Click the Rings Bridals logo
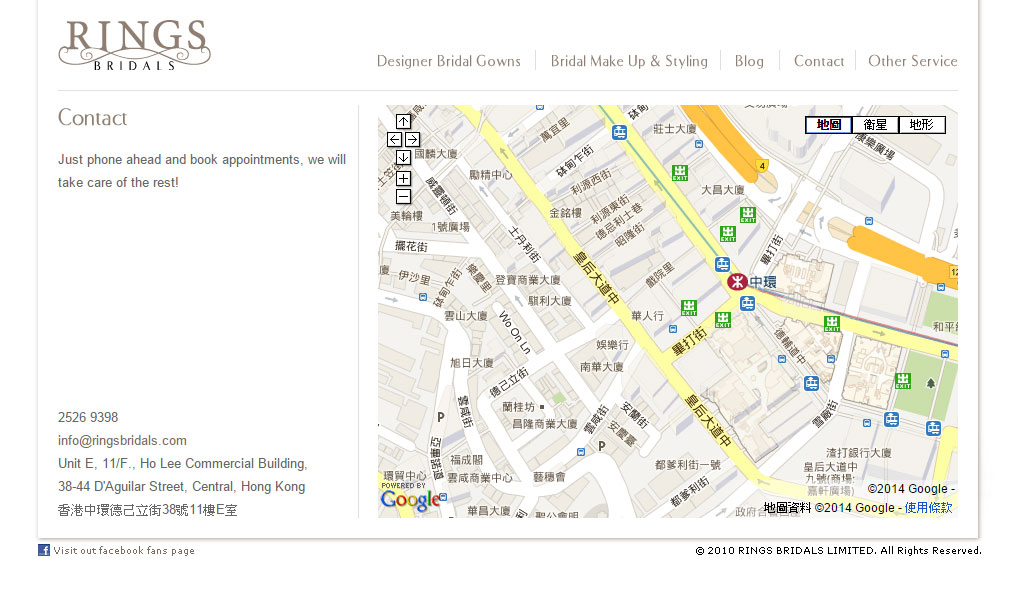 (134, 45)
